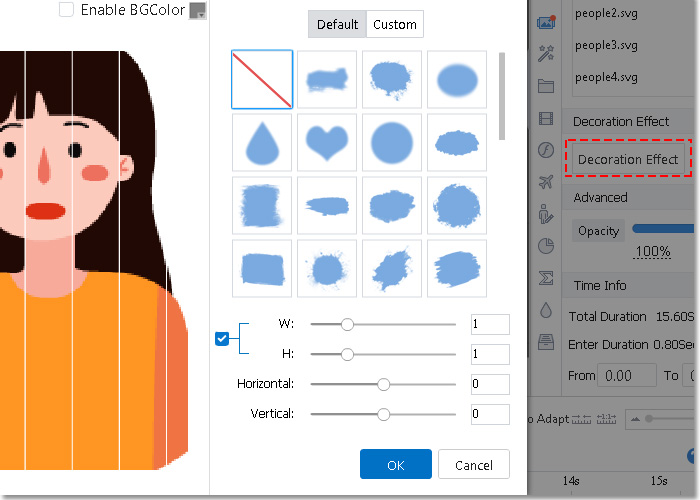Select the wide brush blob mask in third row
Image resolution: width=700 pixels, height=500 pixels.
point(392,205)
